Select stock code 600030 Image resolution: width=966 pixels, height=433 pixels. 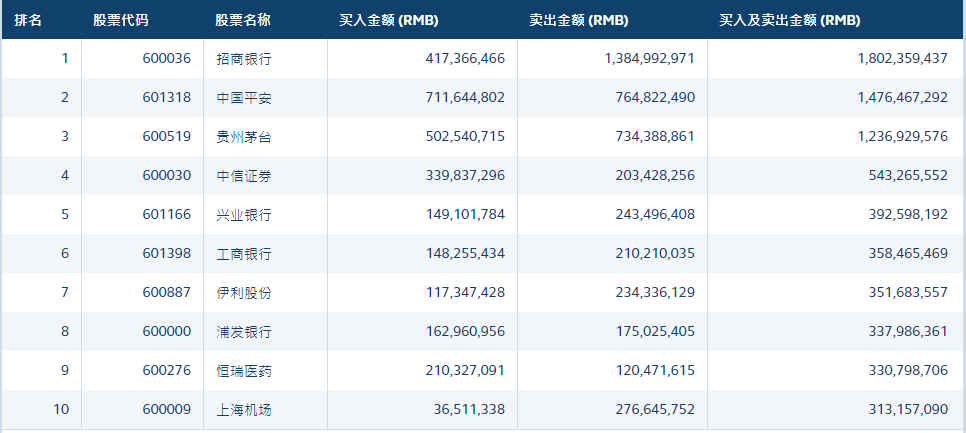click(167, 176)
